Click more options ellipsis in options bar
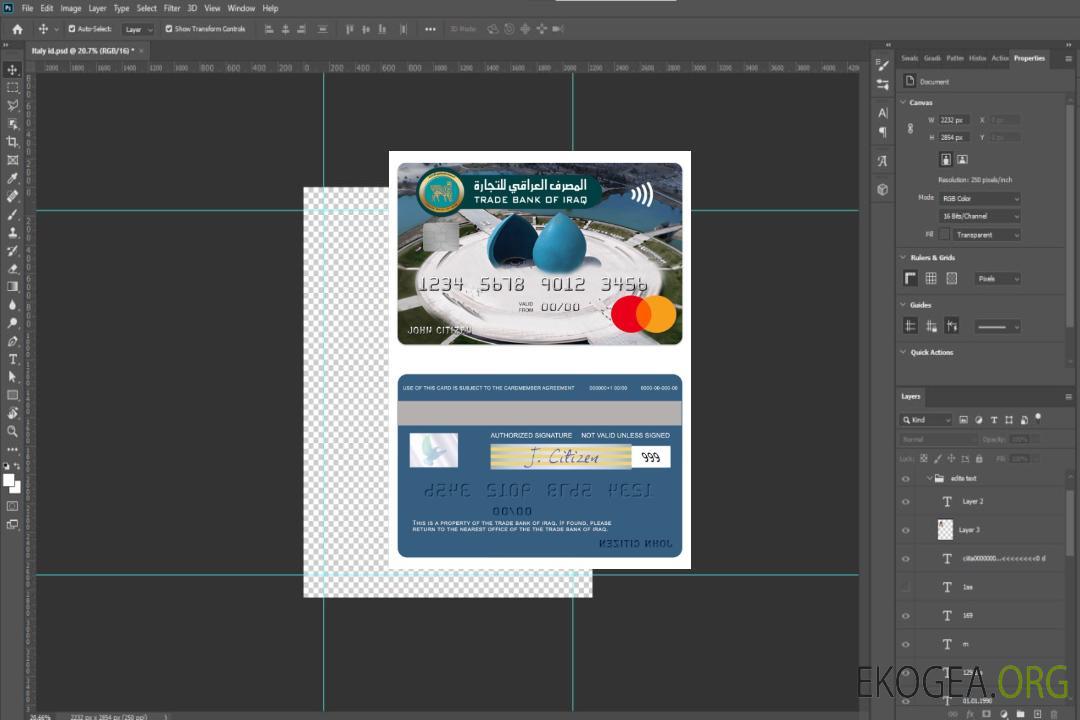This screenshot has height=720, width=1080. tap(430, 29)
